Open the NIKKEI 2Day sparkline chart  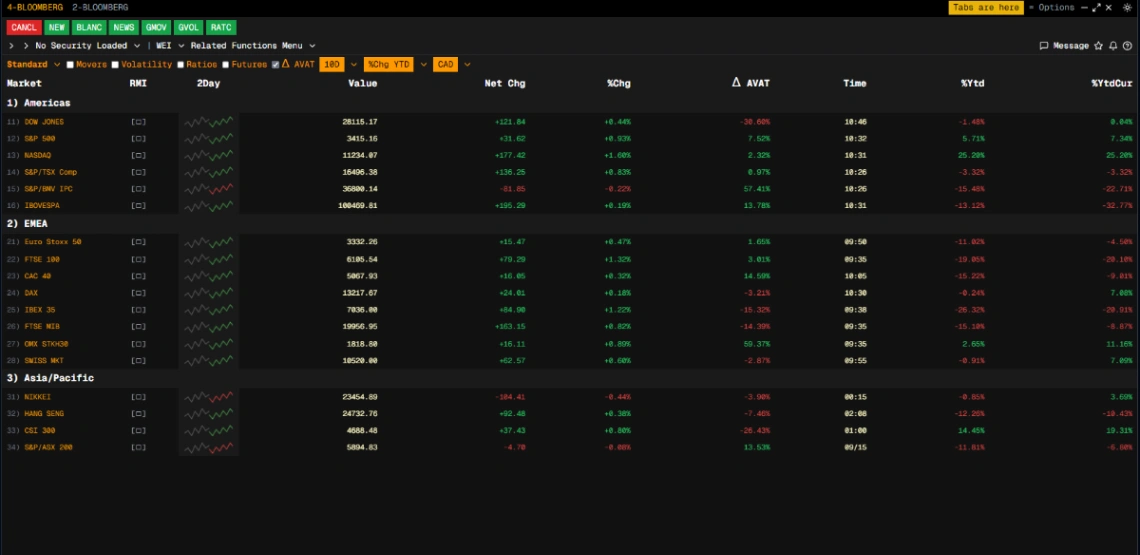click(x=209, y=396)
